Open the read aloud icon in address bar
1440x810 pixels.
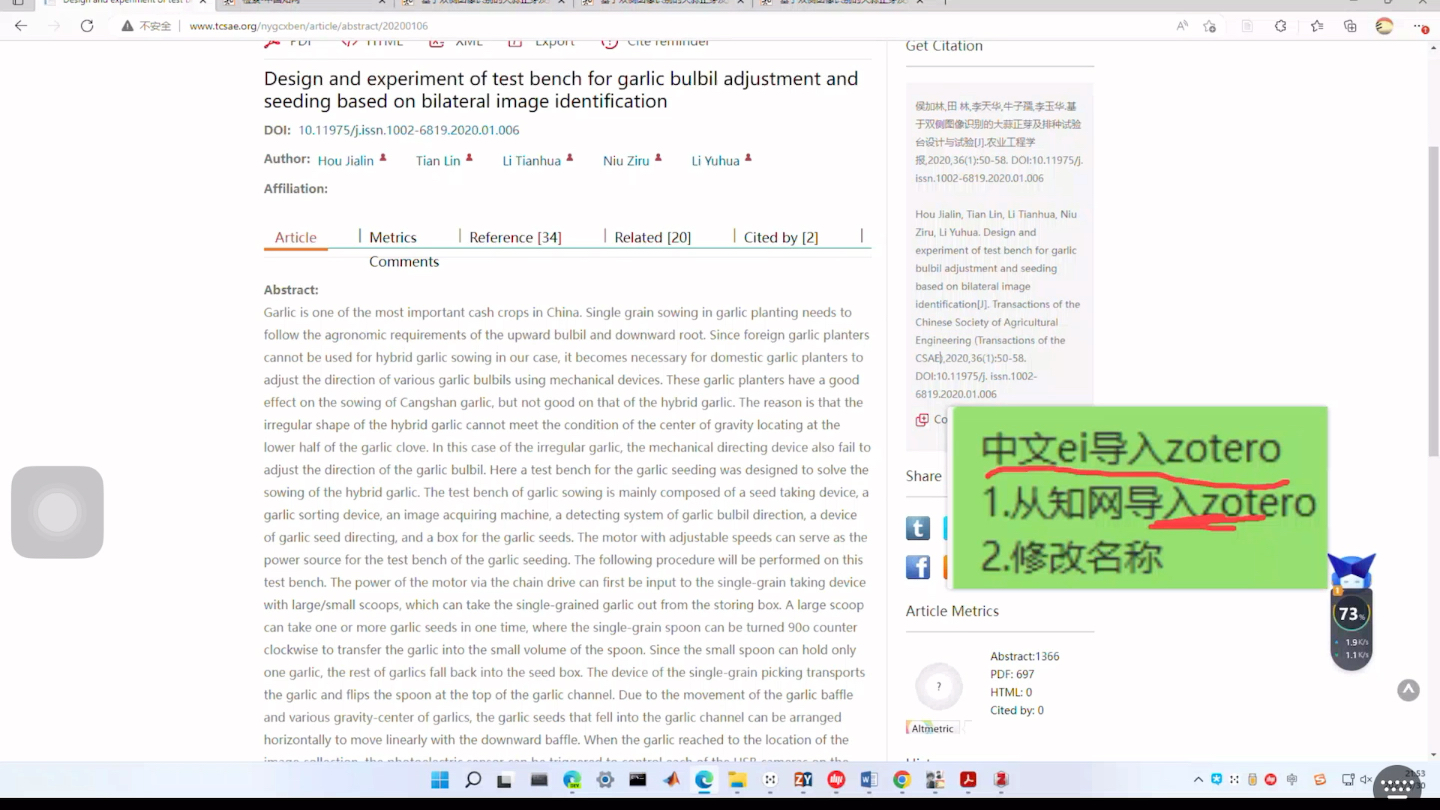tap(1182, 26)
